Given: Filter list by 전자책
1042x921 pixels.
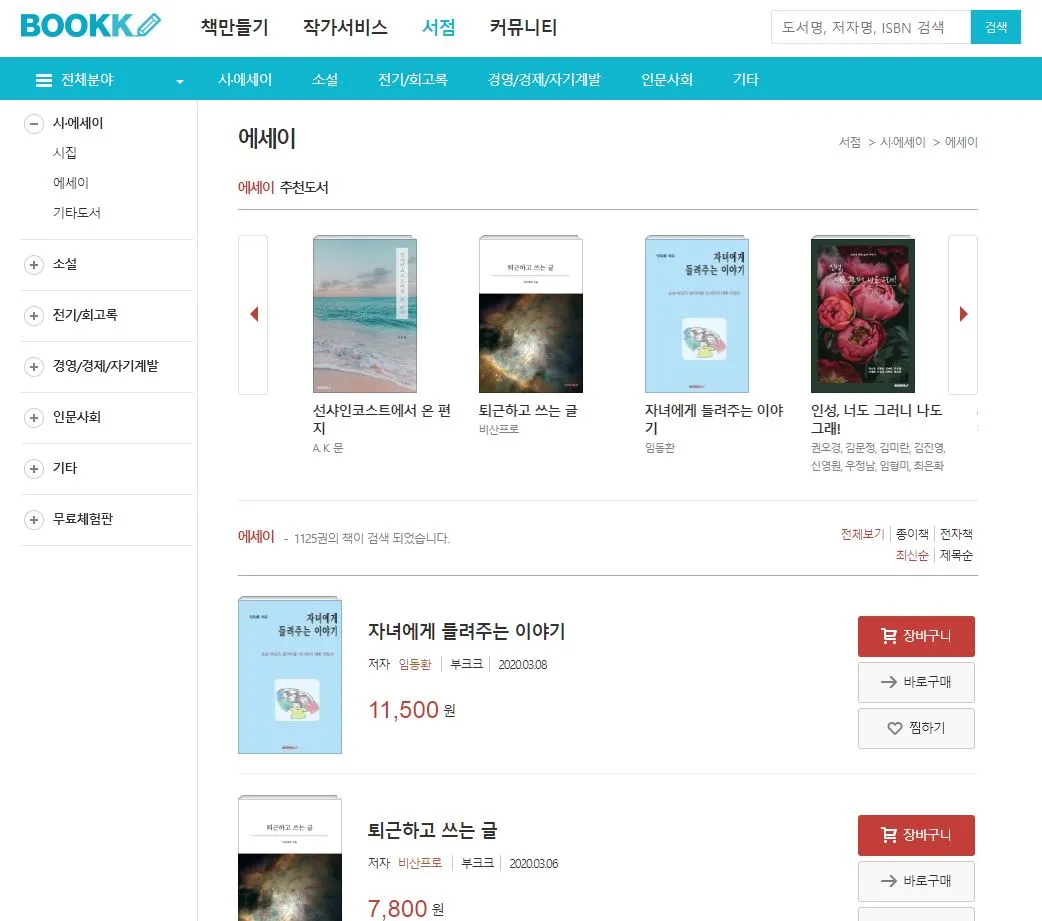Looking at the screenshot, I should point(956,534).
